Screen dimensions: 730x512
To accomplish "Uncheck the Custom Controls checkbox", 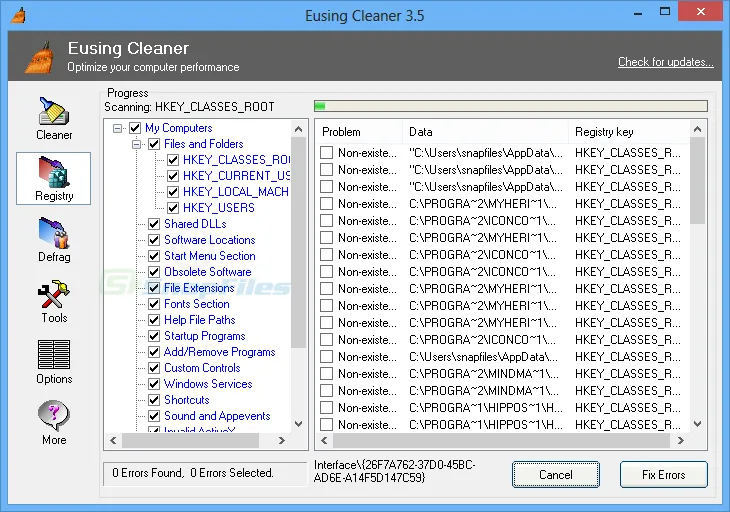I will click(x=154, y=368).
